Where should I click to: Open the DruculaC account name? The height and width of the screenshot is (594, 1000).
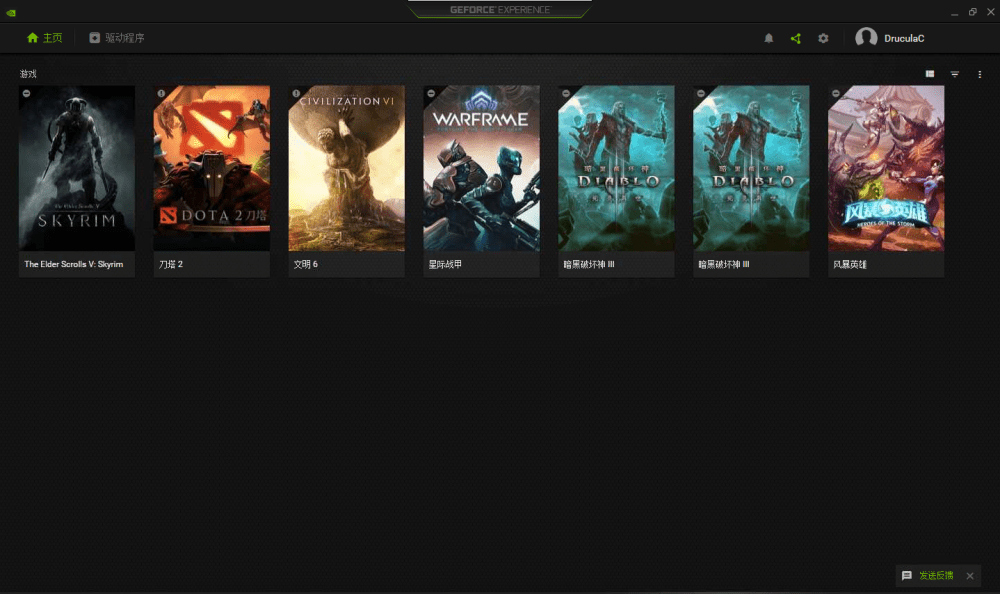904,38
